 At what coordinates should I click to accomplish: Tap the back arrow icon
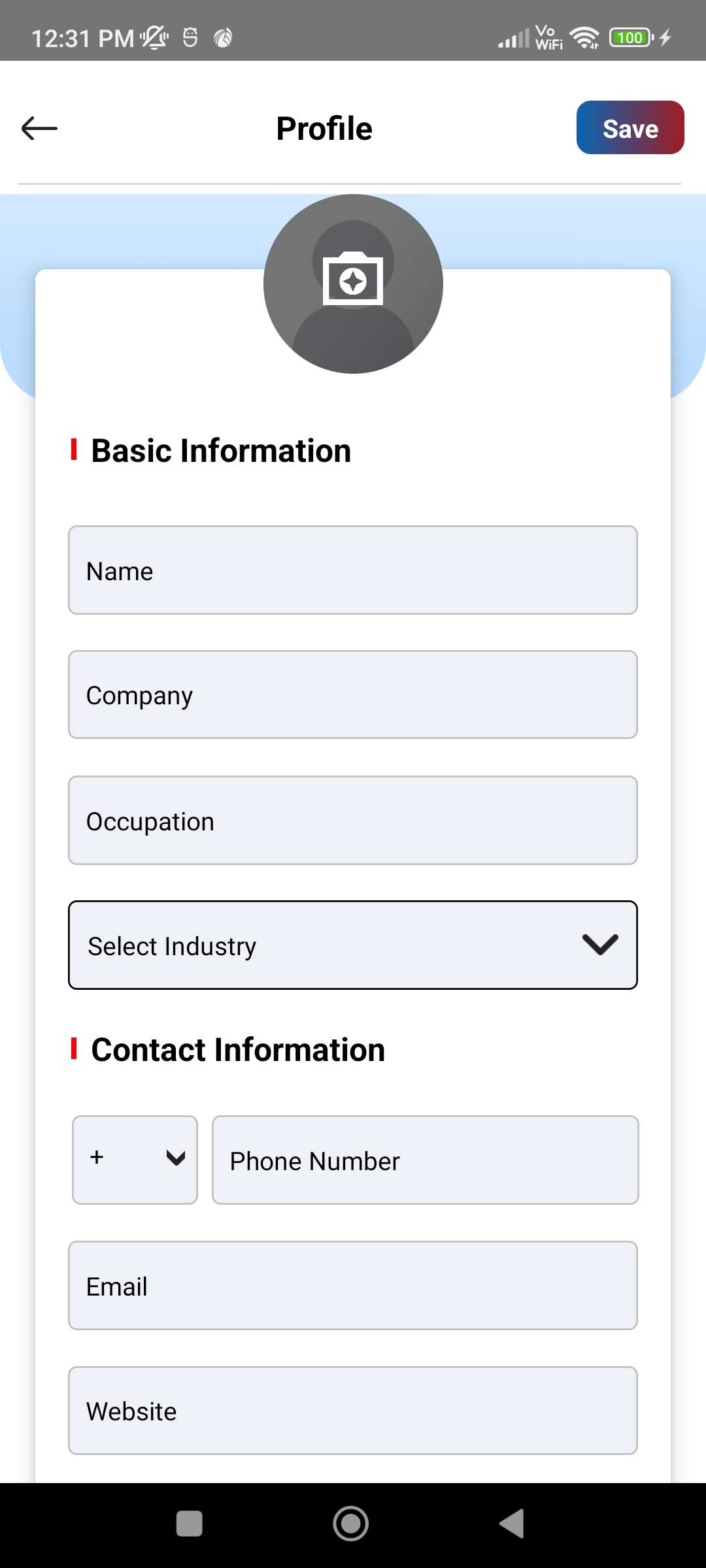(x=39, y=128)
